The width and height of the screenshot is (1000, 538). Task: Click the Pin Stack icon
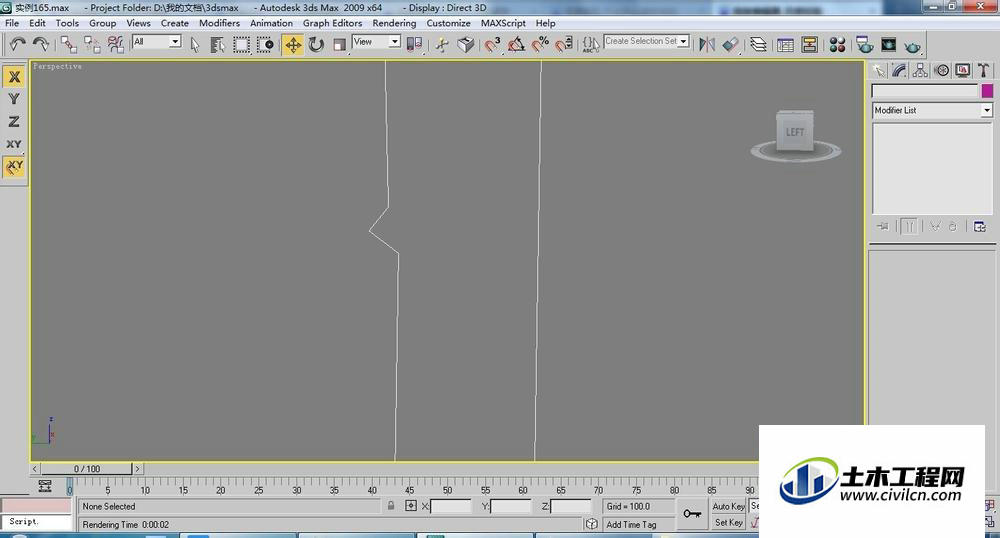[x=883, y=226]
